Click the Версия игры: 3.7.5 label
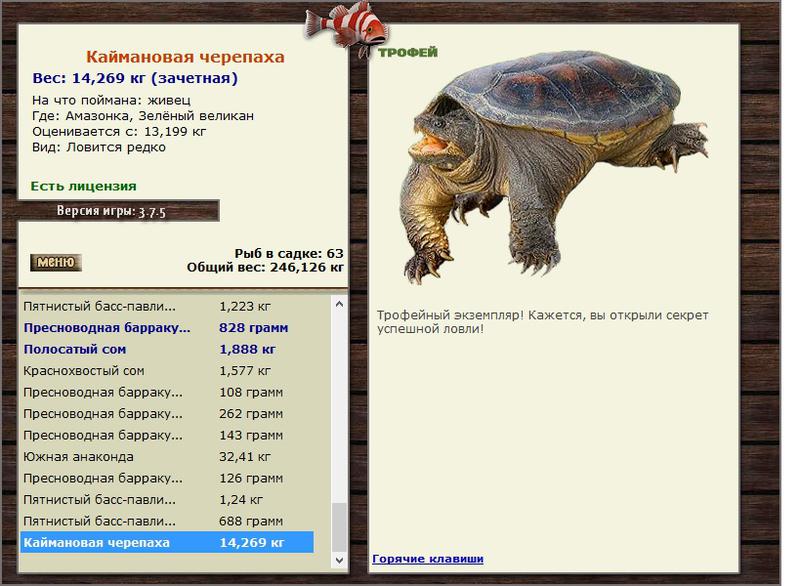This screenshot has height=586, width=800. click(111, 211)
